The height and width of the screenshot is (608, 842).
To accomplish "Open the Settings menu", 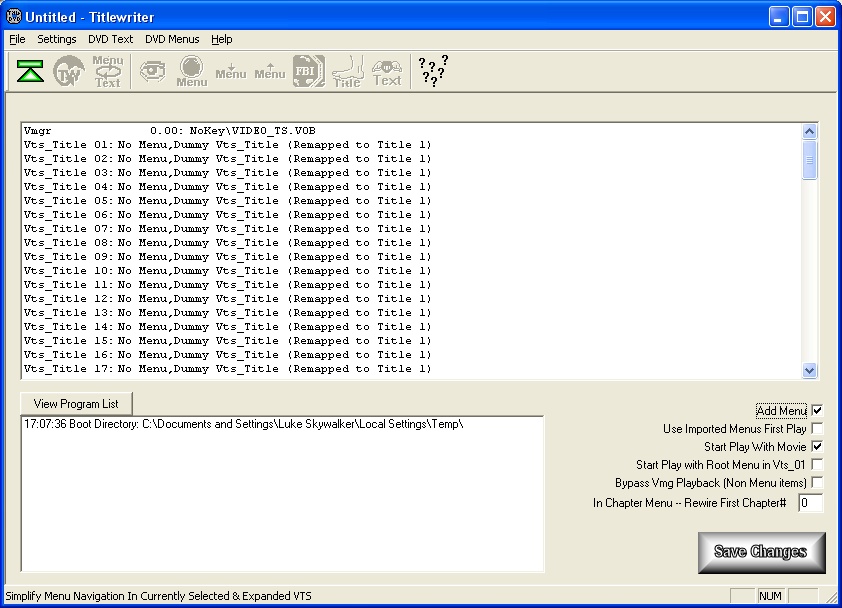I will (x=57, y=39).
